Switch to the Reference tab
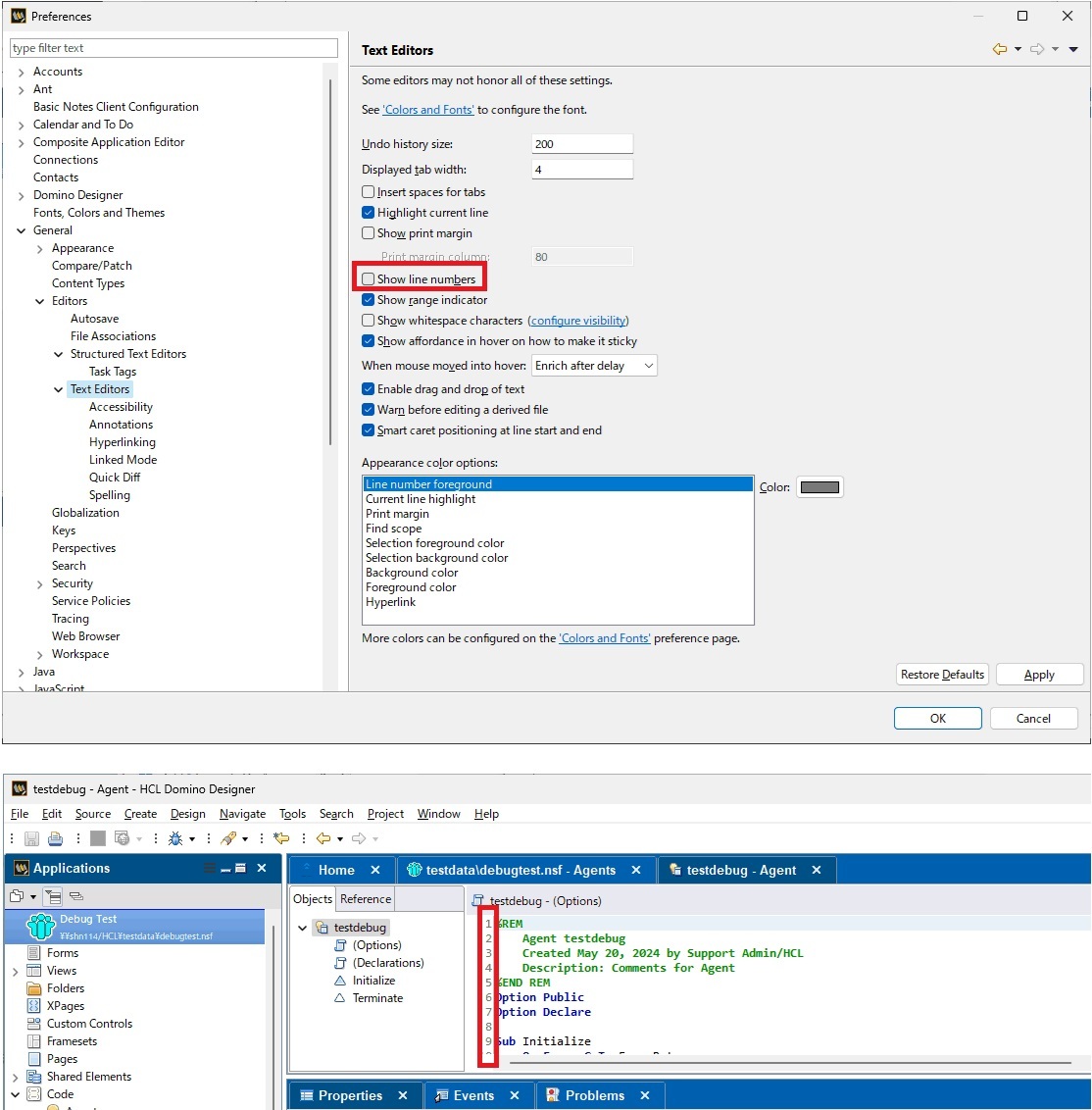This screenshot has width=1092, height=1110. pos(366,899)
